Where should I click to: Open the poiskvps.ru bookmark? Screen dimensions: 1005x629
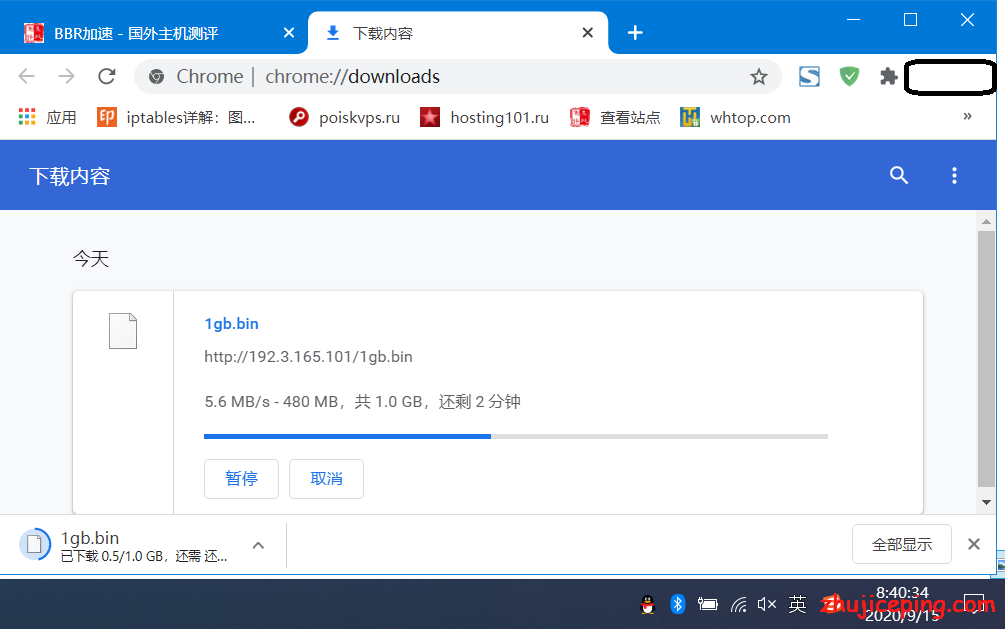[344, 117]
